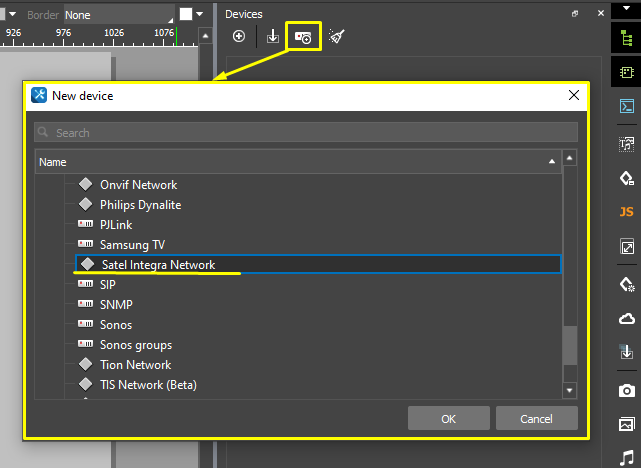Open the cloud sidebar icon

[627, 318]
